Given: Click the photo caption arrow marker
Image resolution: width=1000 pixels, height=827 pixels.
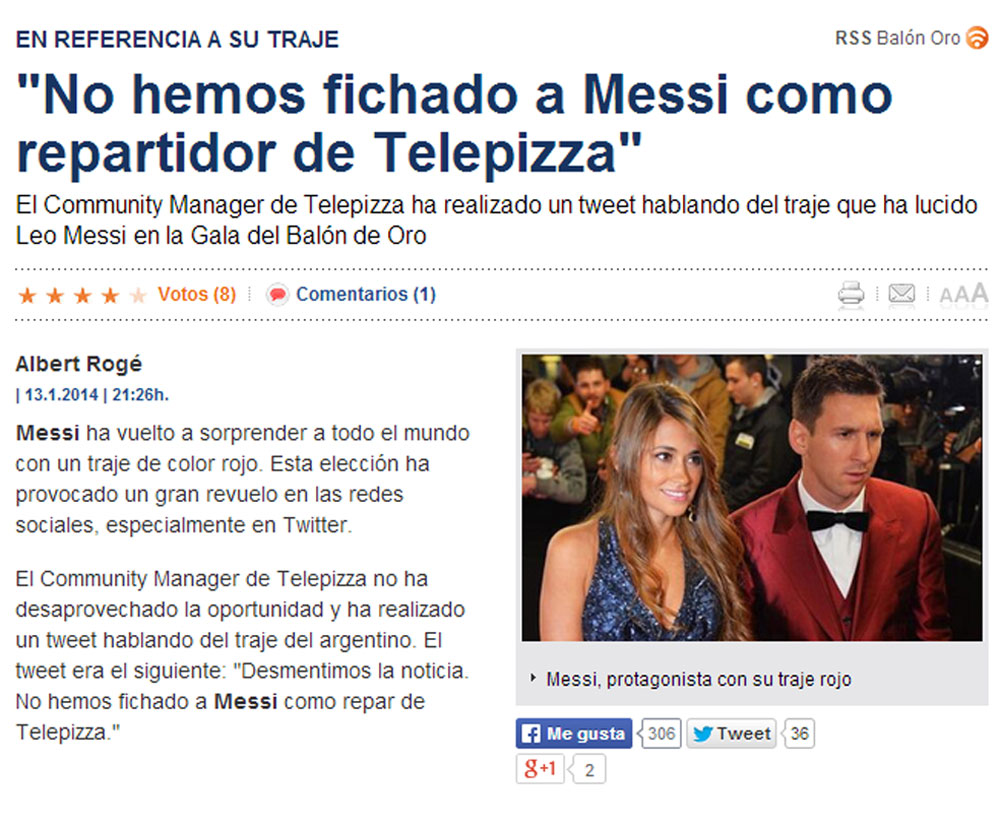Looking at the screenshot, I should (x=533, y=678).
